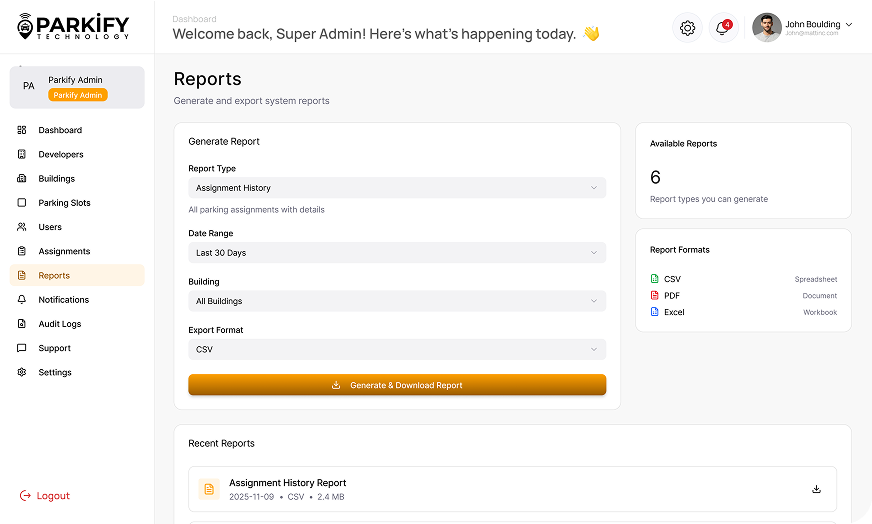Expand the Building selection dropdown

[x=396, y=301]
